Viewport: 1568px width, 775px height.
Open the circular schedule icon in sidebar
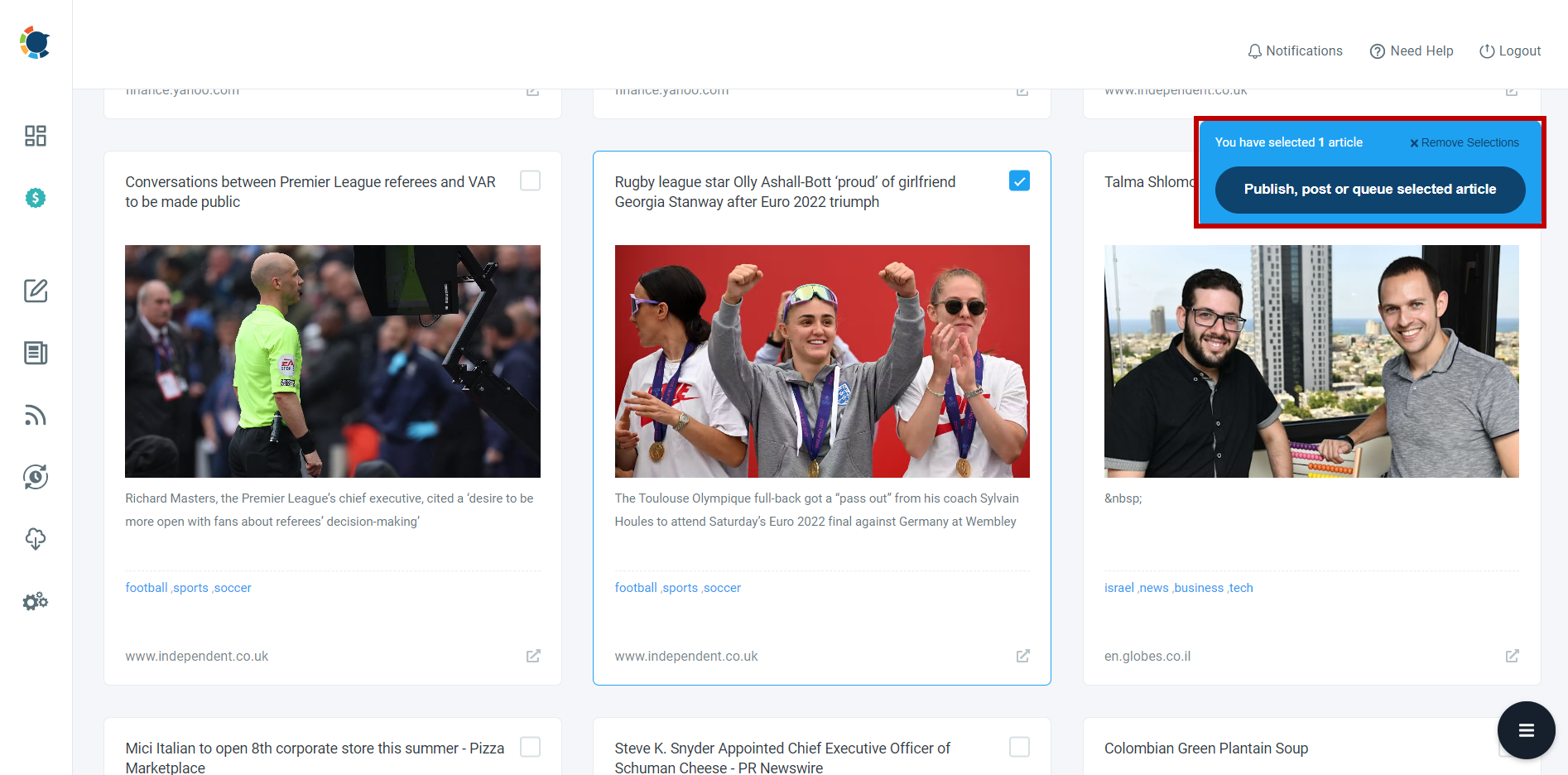(36, 477)
